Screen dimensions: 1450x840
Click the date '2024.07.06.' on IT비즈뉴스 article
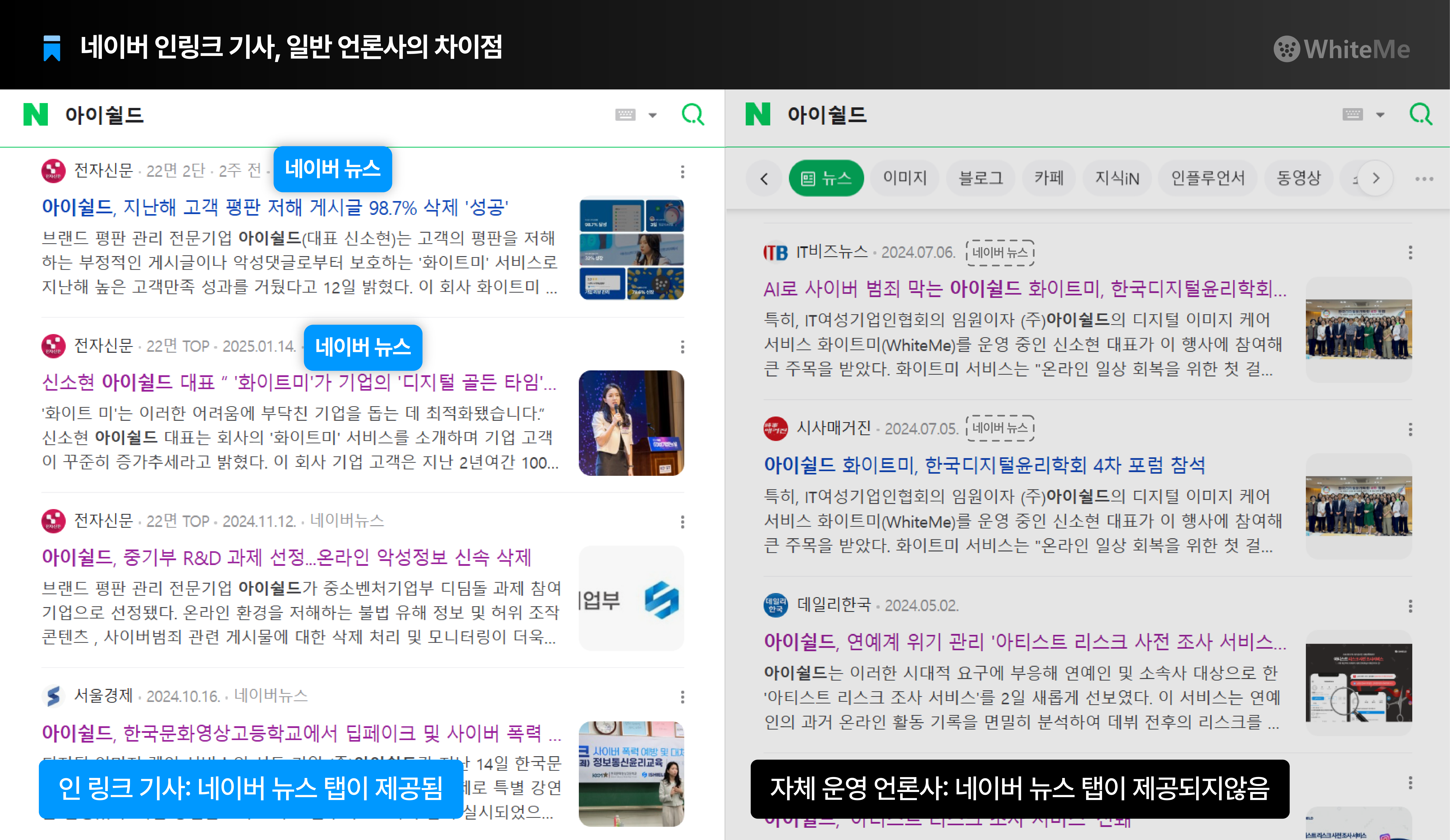pyautogui.click(x=918, y=253)
